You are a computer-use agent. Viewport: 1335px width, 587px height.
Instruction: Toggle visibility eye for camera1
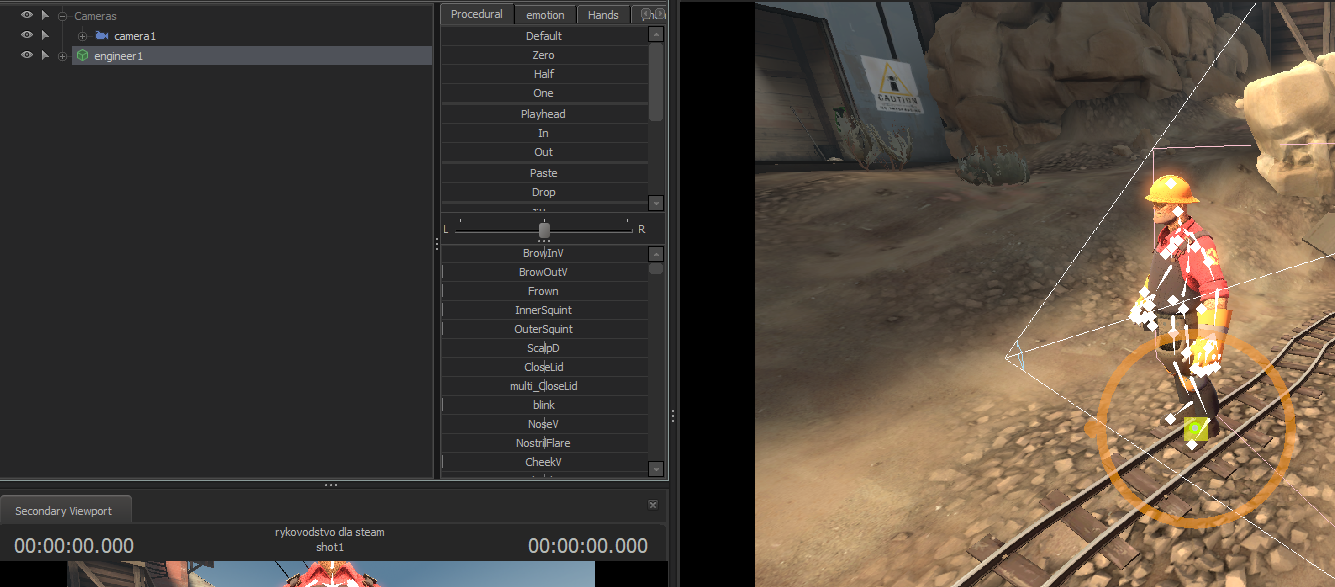pos(26,36)
